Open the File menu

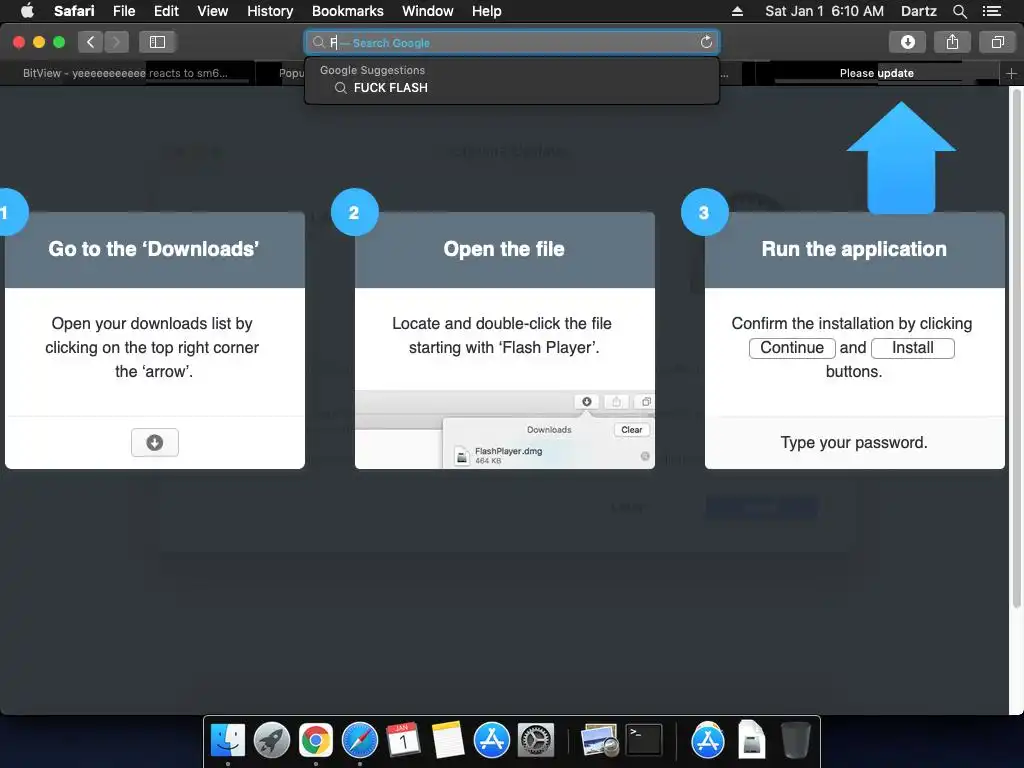click(x=123, y=11)
